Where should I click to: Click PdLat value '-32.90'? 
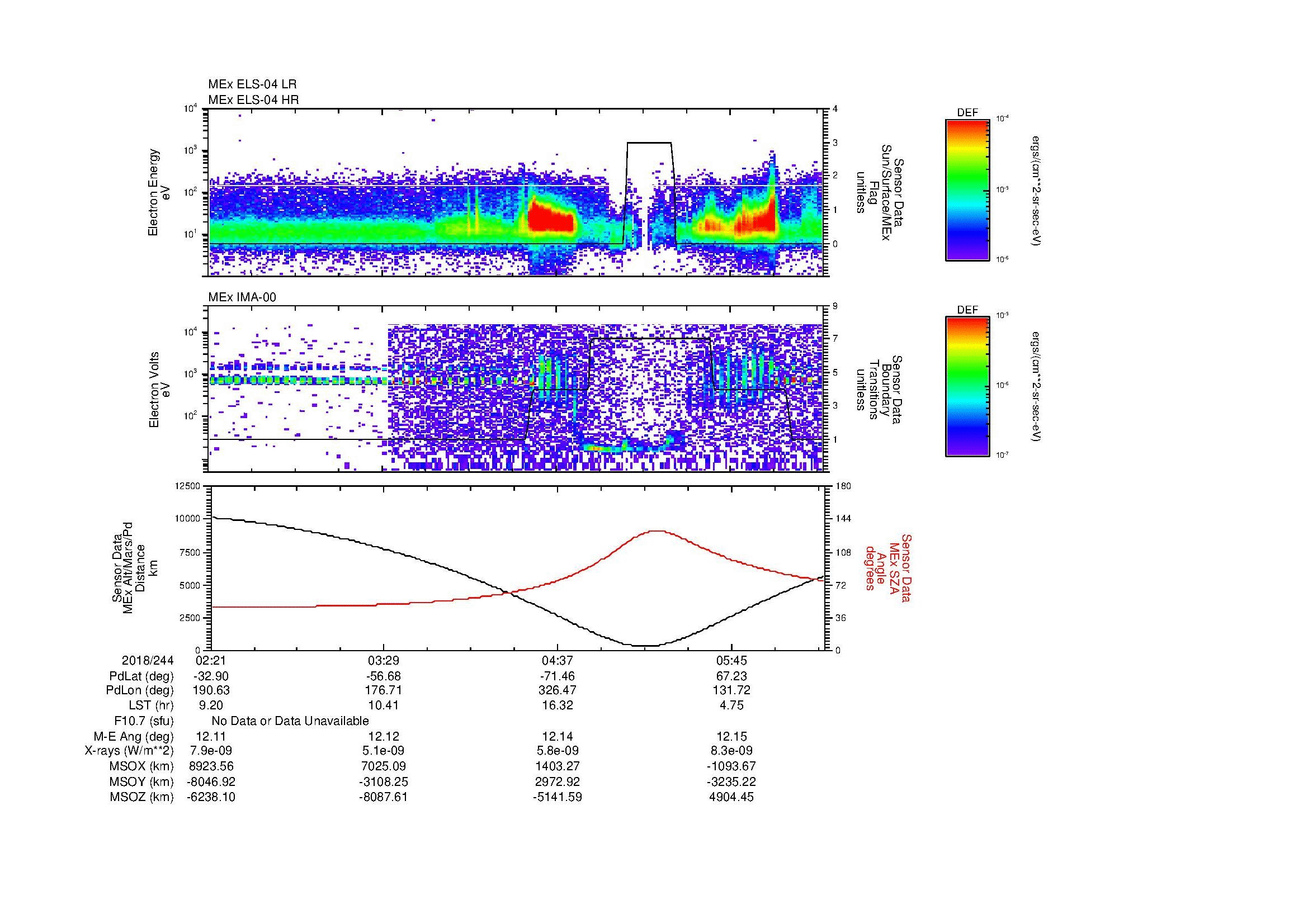[x=211, y=676]
